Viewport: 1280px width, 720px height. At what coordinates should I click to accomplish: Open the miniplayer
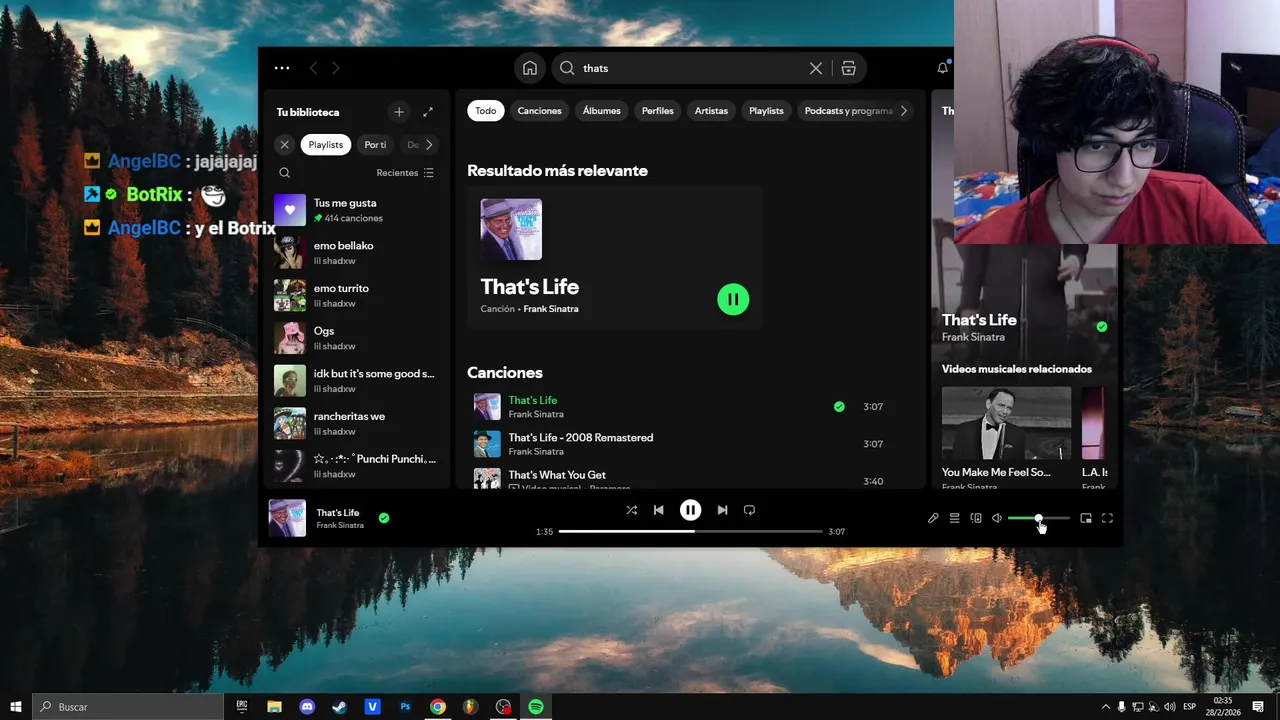[1086, 518]
